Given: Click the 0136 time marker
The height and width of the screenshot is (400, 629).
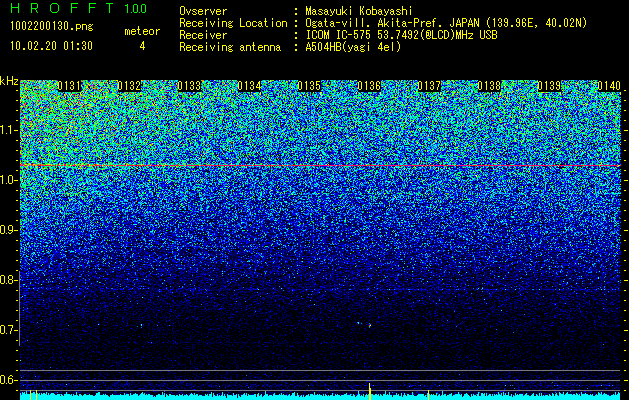Looking at the screenshot, I should (369, 86).
